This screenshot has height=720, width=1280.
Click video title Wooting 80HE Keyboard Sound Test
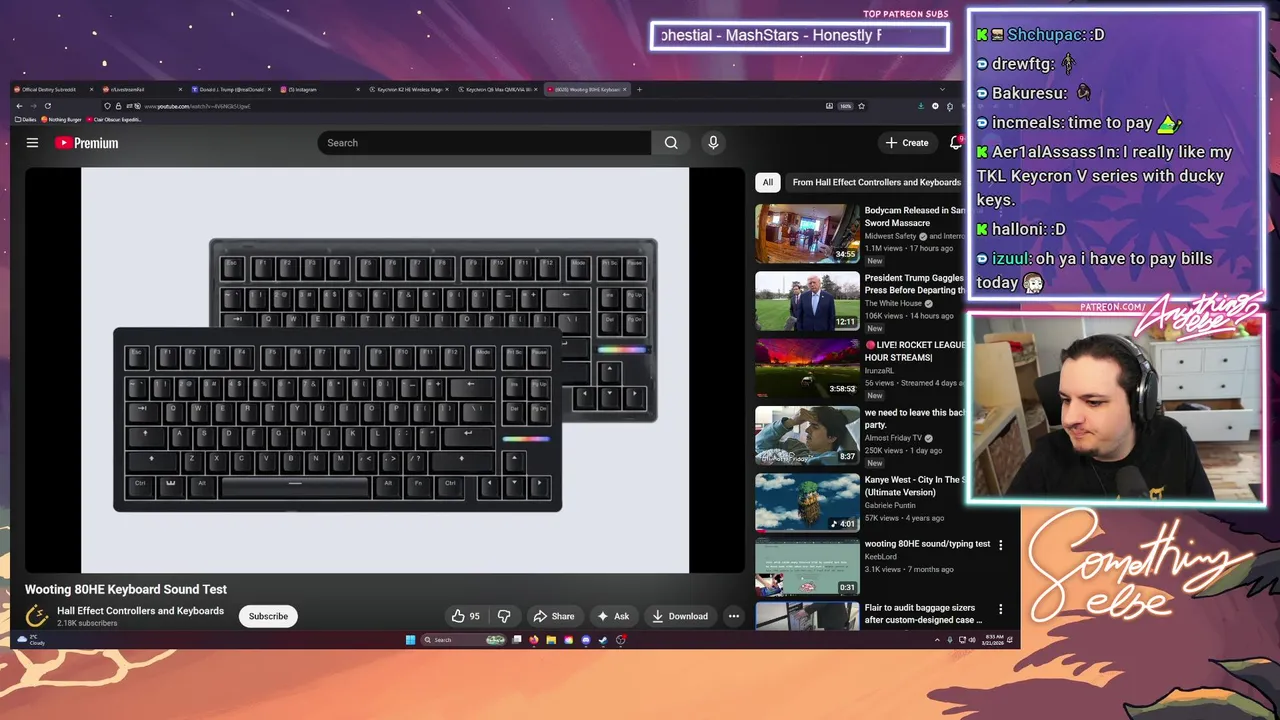coord(126,589)
